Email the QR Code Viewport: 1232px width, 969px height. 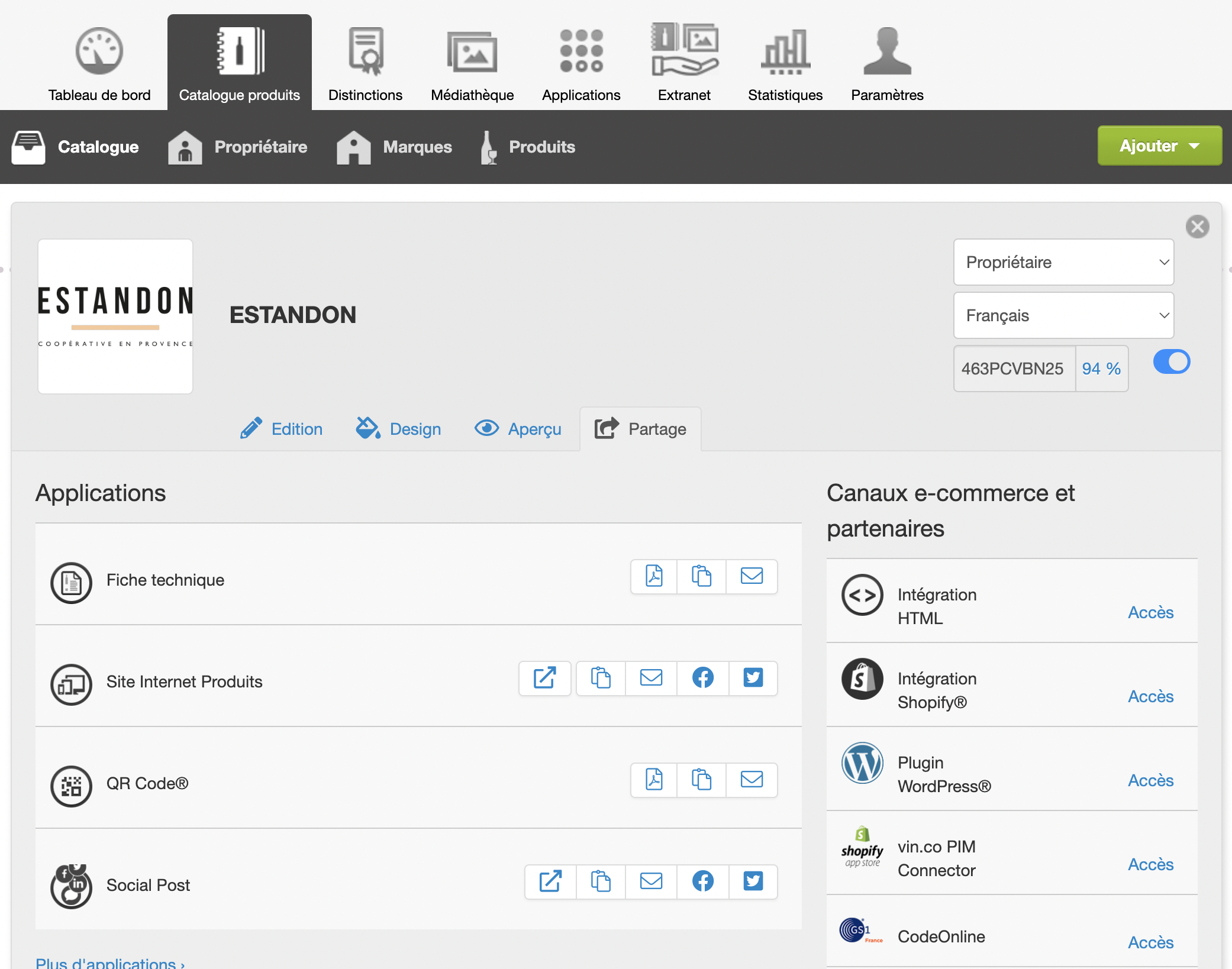pos(752,780)
